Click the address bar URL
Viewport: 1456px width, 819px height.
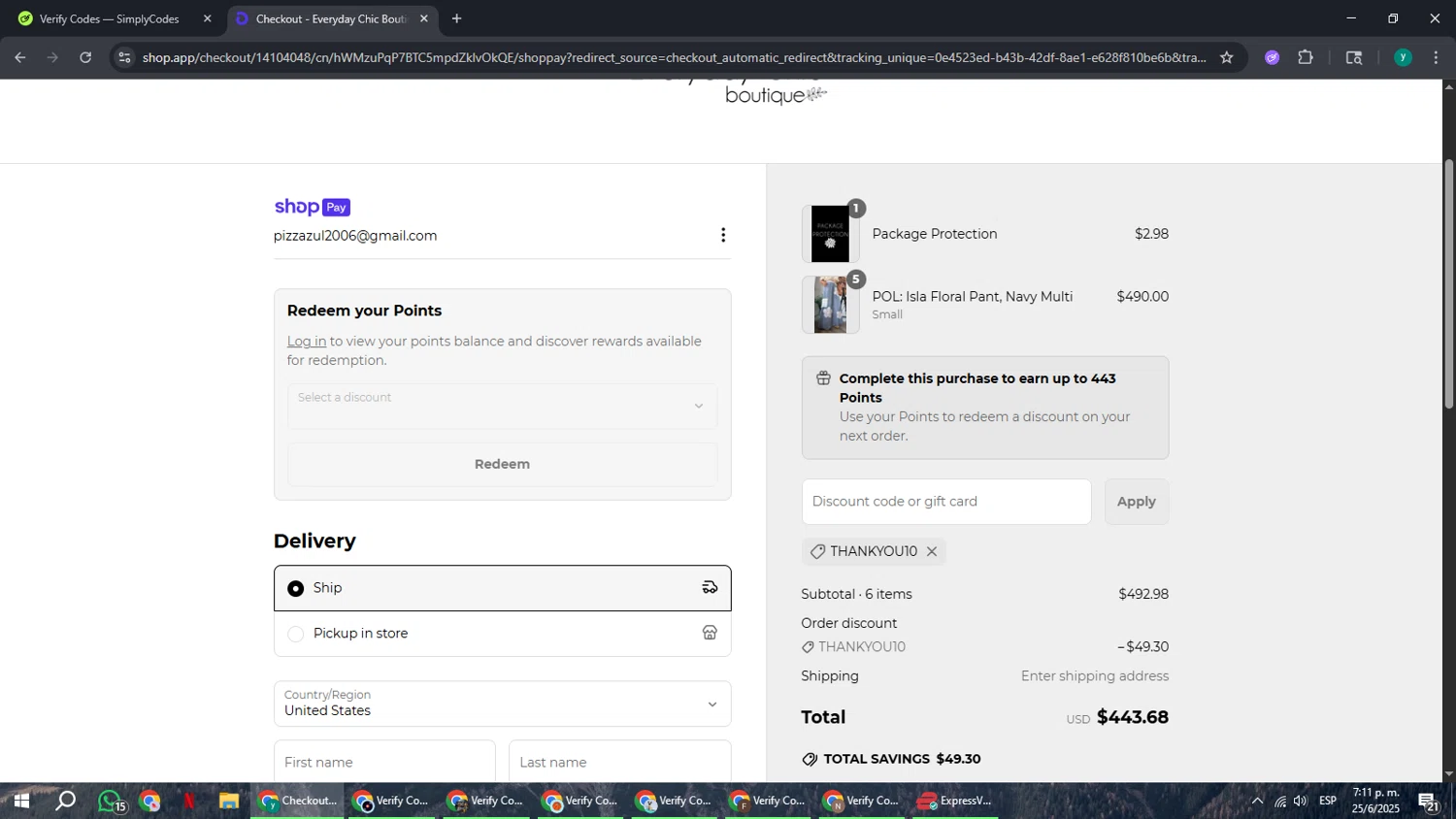pyautogui.click(x=674, y=57)
